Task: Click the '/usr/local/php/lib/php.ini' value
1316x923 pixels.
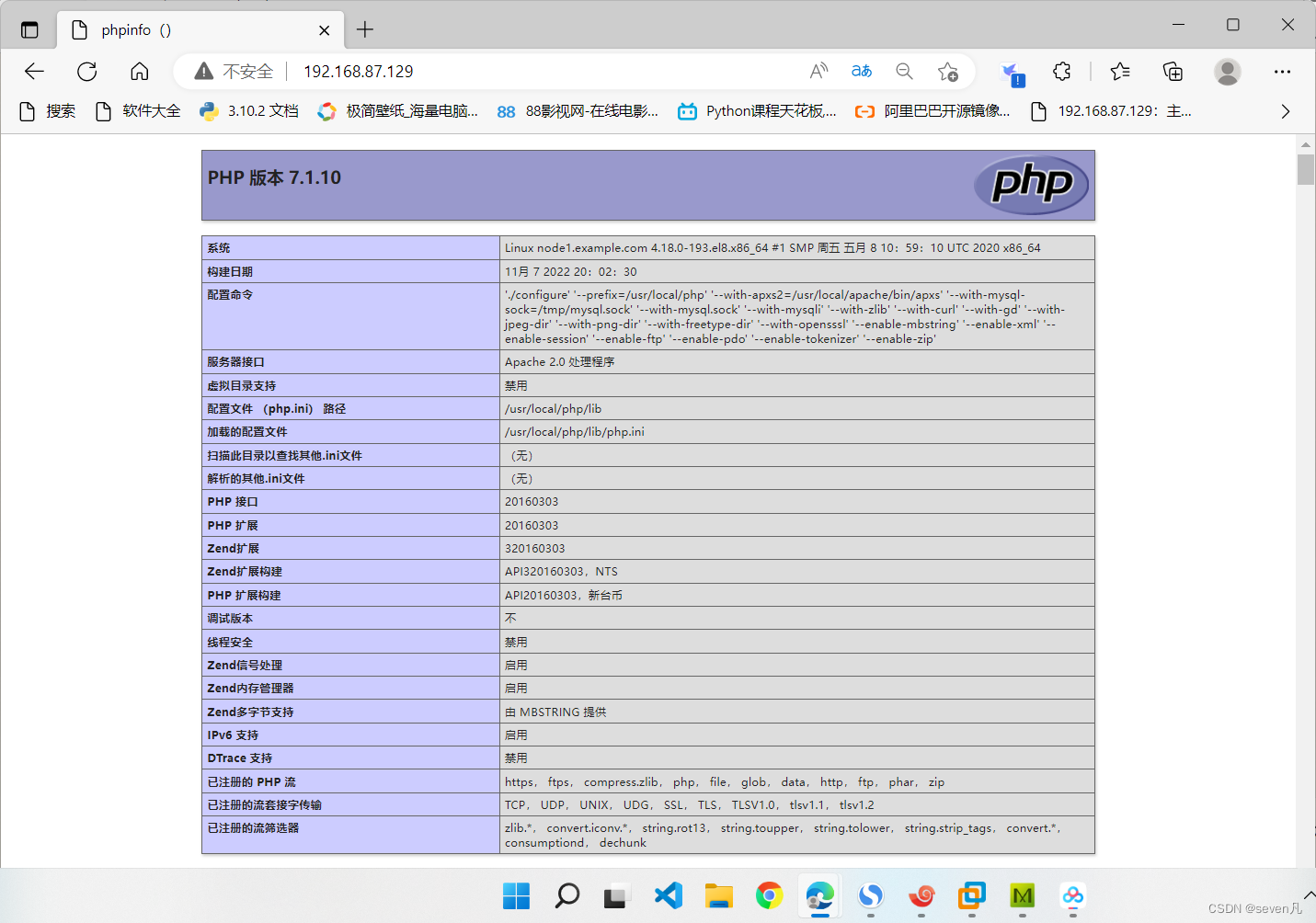Action: [x=575, y=432]
